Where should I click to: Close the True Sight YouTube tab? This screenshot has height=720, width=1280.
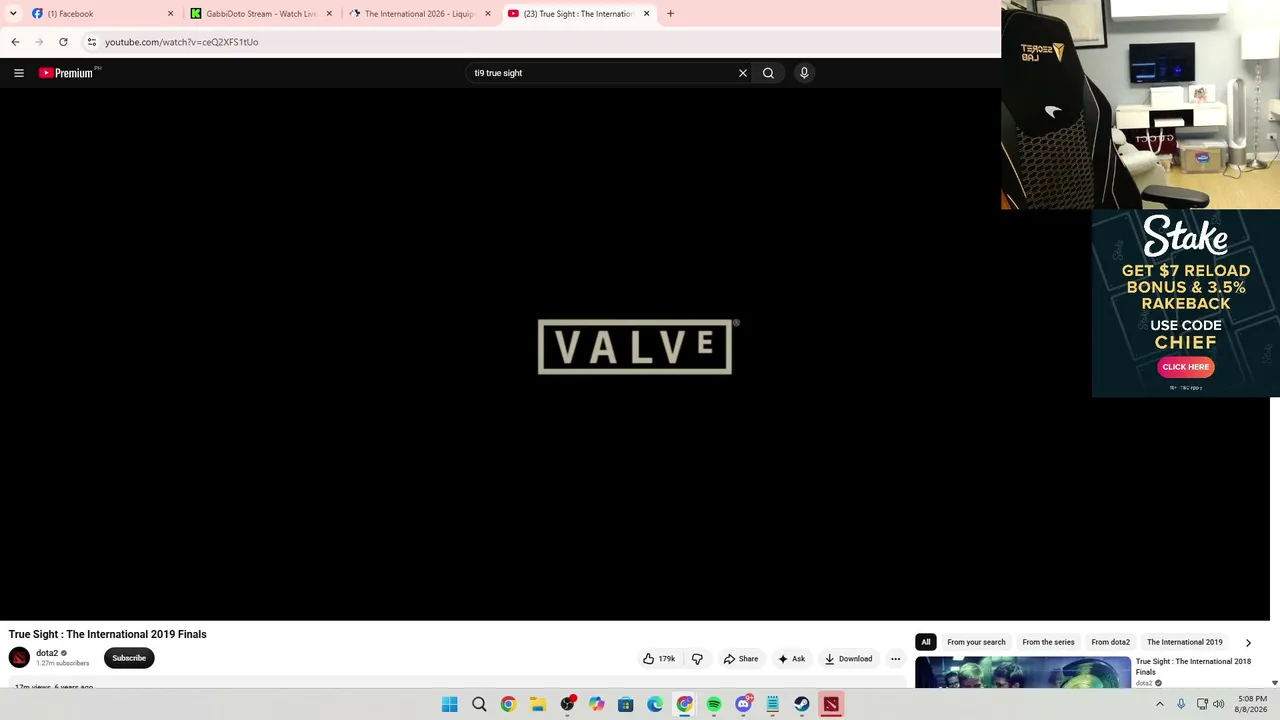coord(646,14)
